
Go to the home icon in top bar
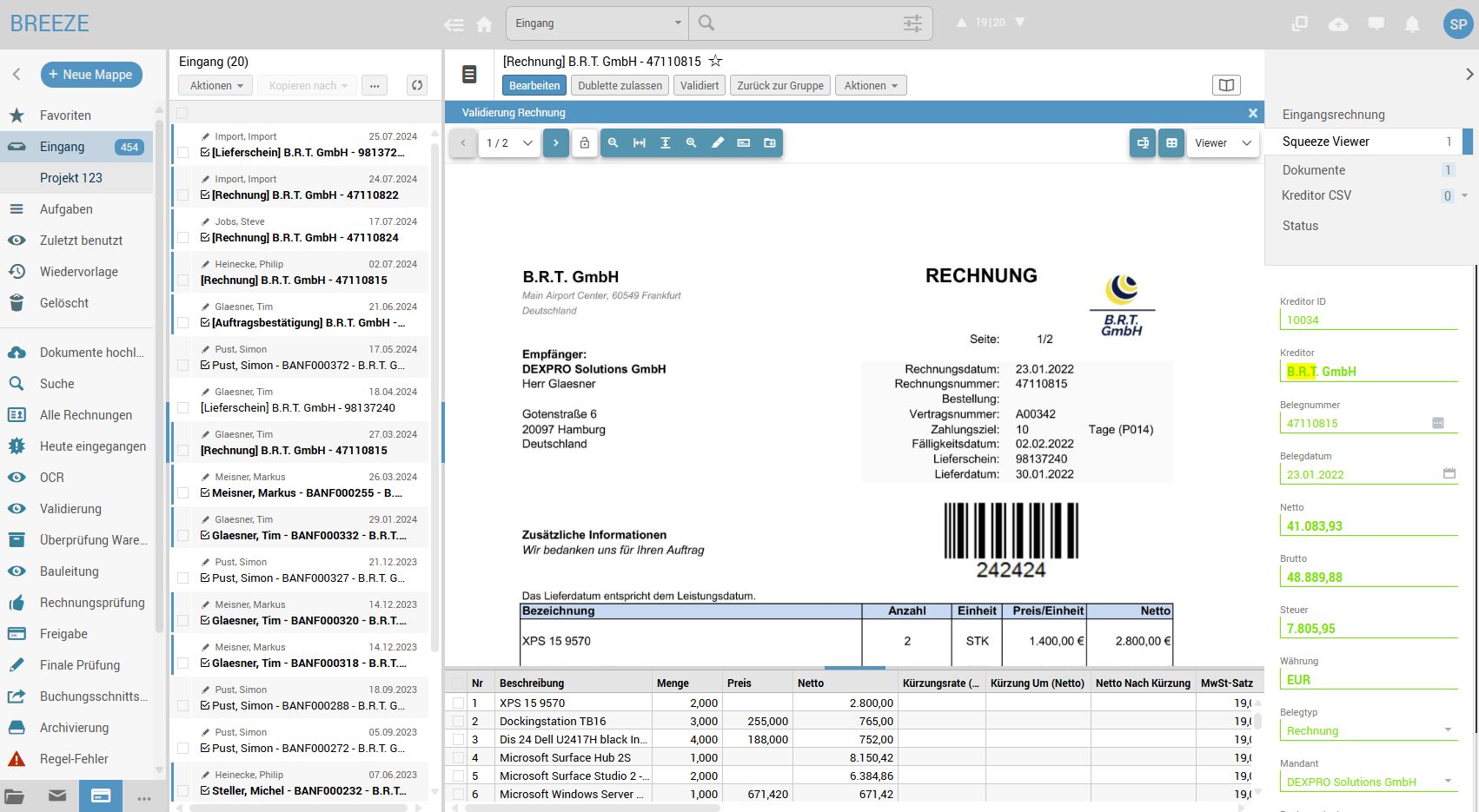point(485,24)
